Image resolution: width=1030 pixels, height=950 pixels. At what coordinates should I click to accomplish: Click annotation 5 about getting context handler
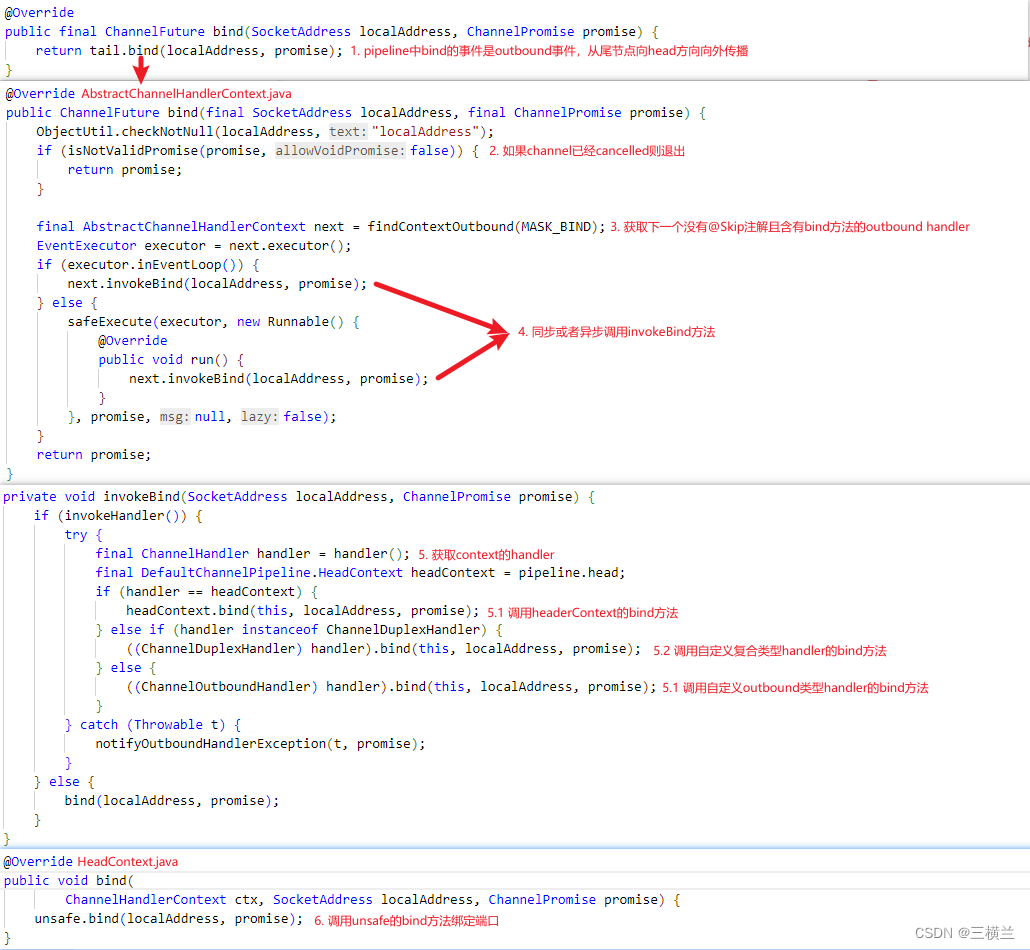click(486, 555)
